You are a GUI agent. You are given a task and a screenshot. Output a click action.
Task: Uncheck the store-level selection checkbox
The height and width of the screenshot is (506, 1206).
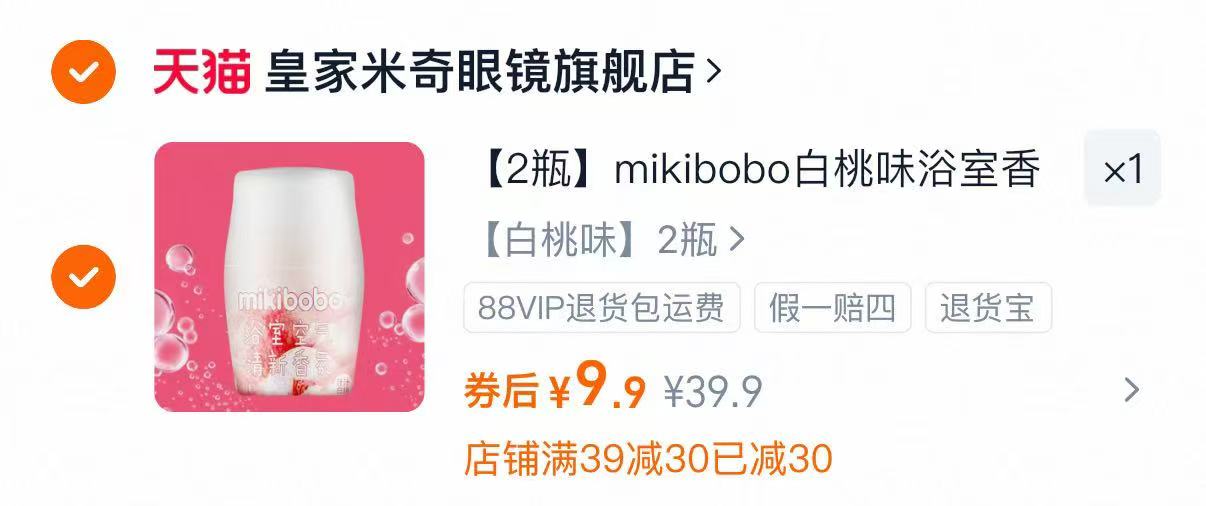pyautogui.click(x=83, y=72)
